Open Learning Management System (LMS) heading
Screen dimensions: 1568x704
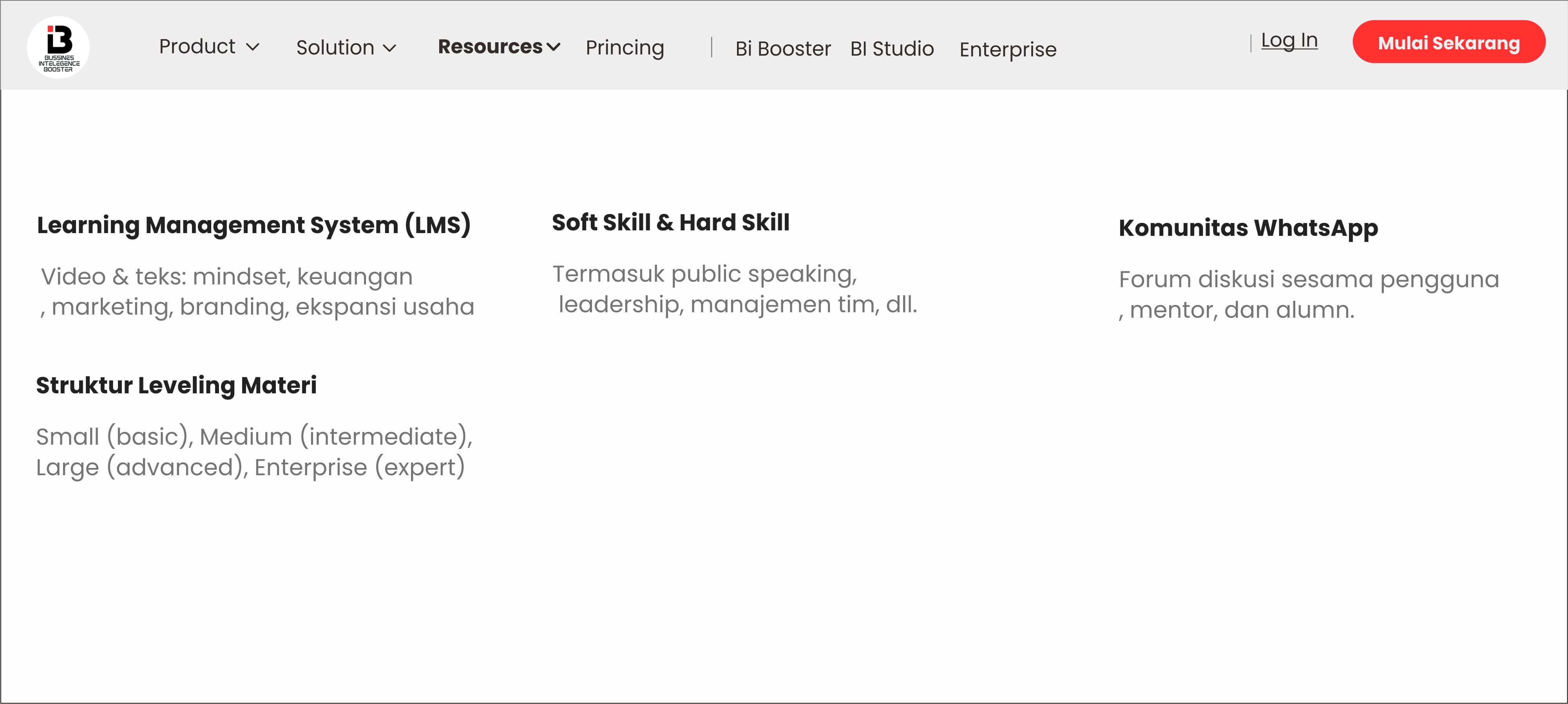(x=254, y=225)
